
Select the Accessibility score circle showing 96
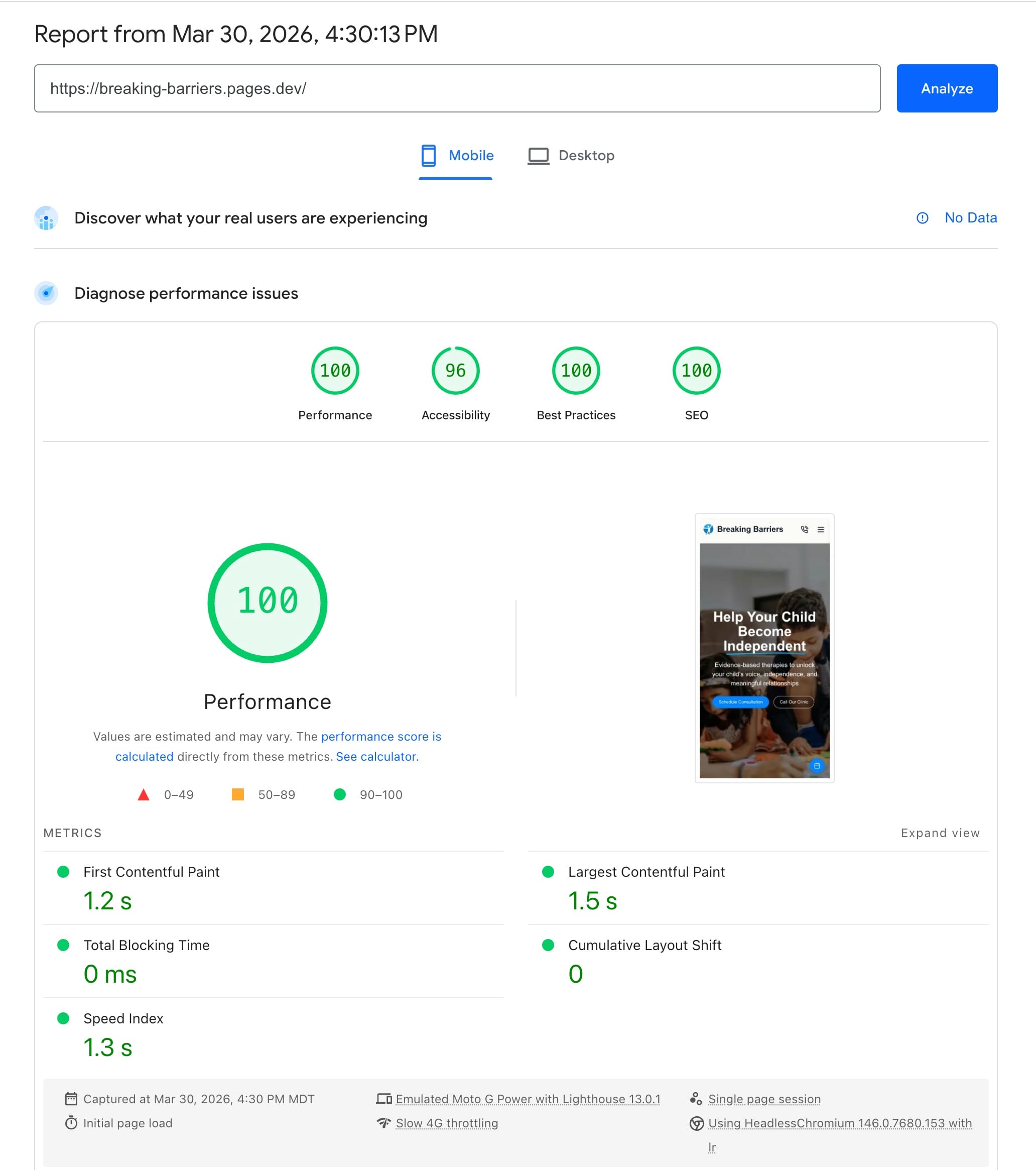click(455, 371)
